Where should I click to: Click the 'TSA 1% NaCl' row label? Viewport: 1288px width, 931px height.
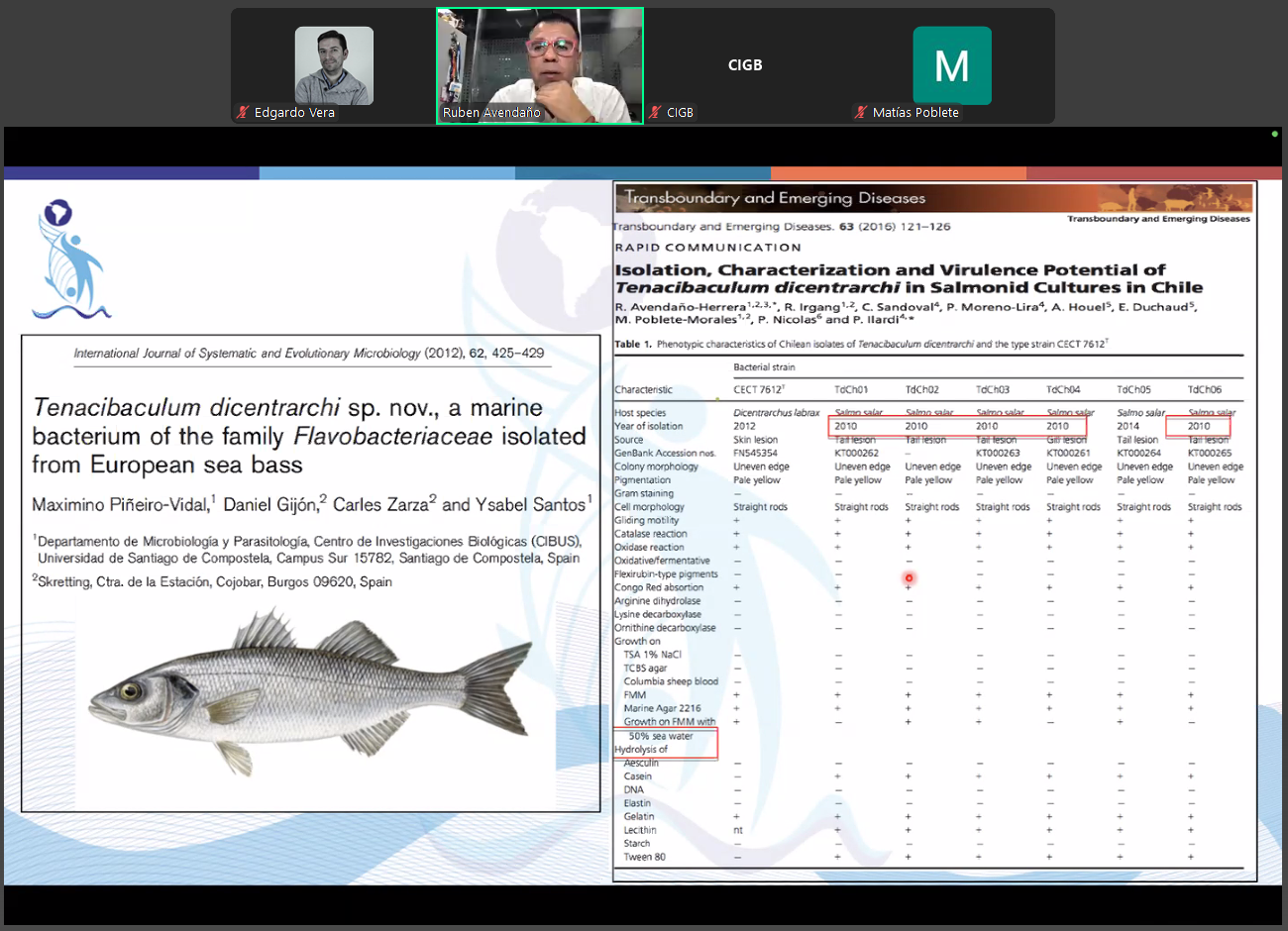(653, 655)
